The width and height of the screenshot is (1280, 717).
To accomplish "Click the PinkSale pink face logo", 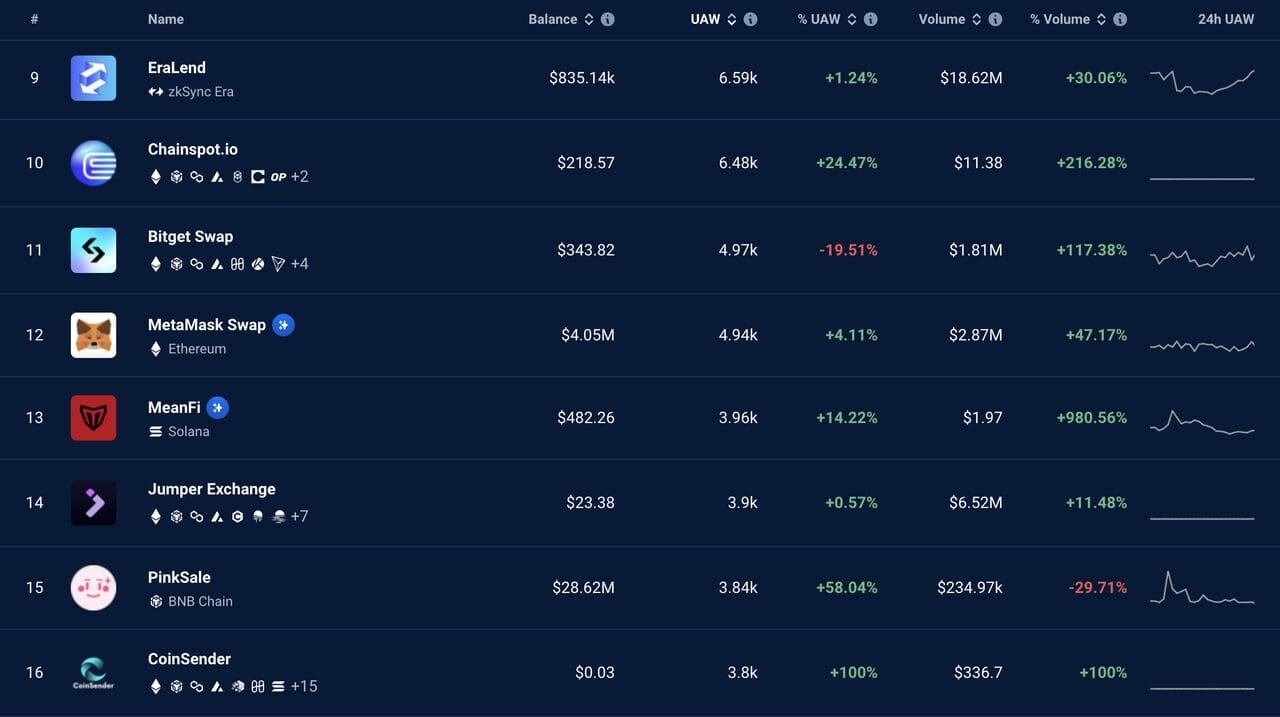I will point(93,587).
